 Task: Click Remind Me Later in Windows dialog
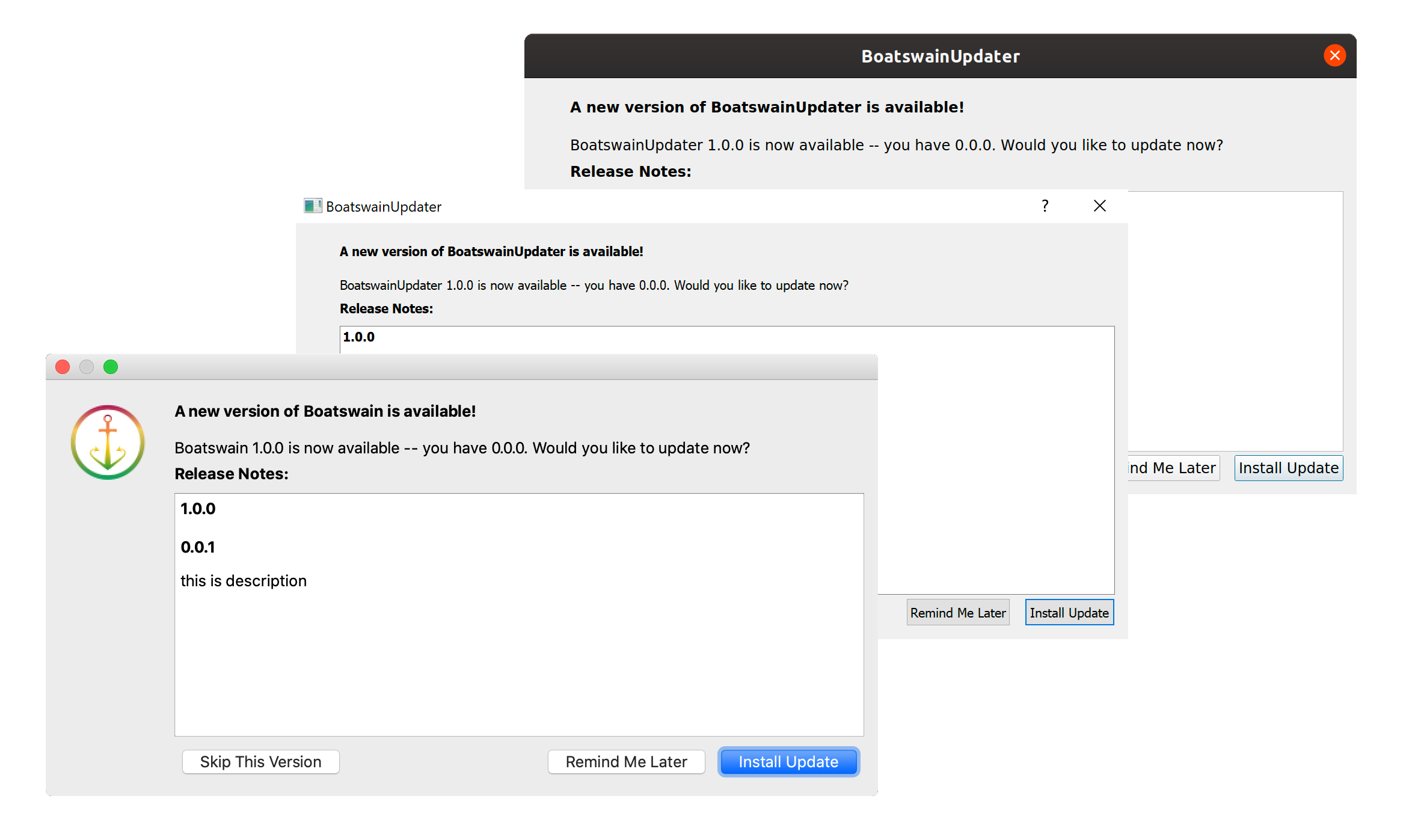tap(957, 613)
